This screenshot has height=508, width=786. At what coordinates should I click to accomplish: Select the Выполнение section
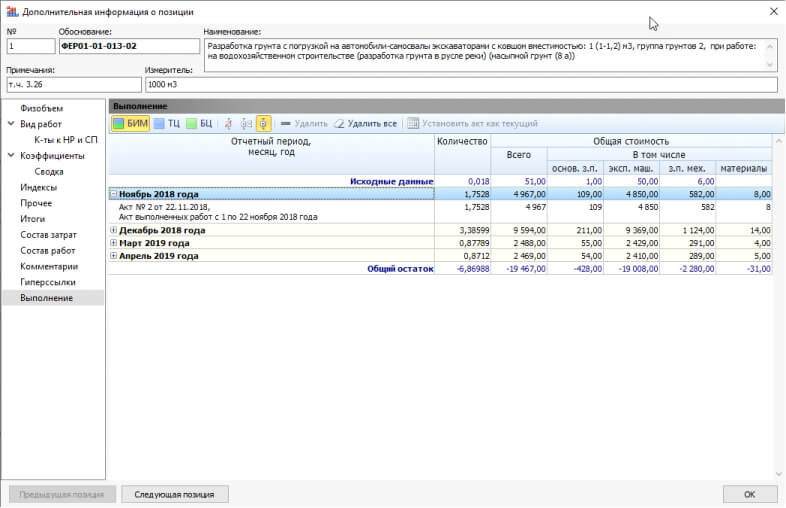(x=53, y=298)
